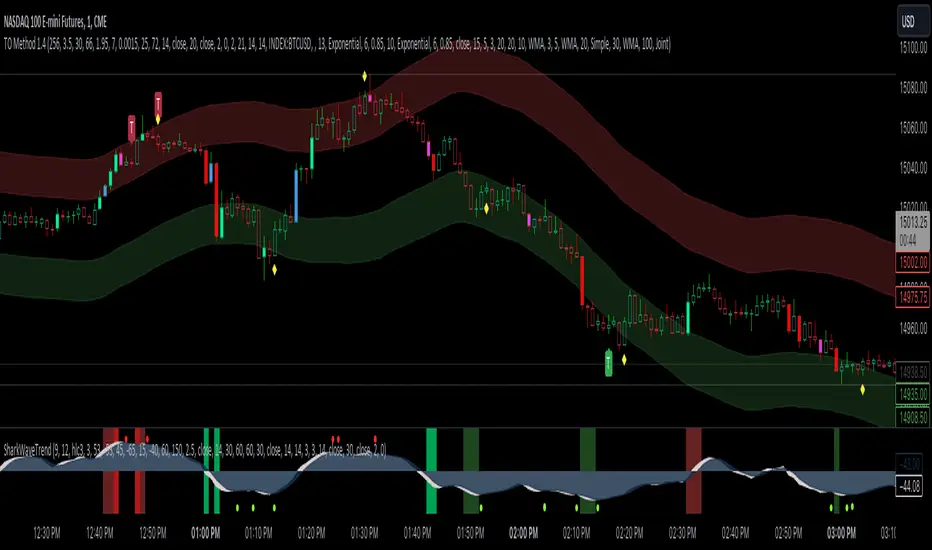Click the yellow diamond above the 01:30 PM high
Image resolution: width=932 pixels, height=550 pixels.
tap(365, 76)
